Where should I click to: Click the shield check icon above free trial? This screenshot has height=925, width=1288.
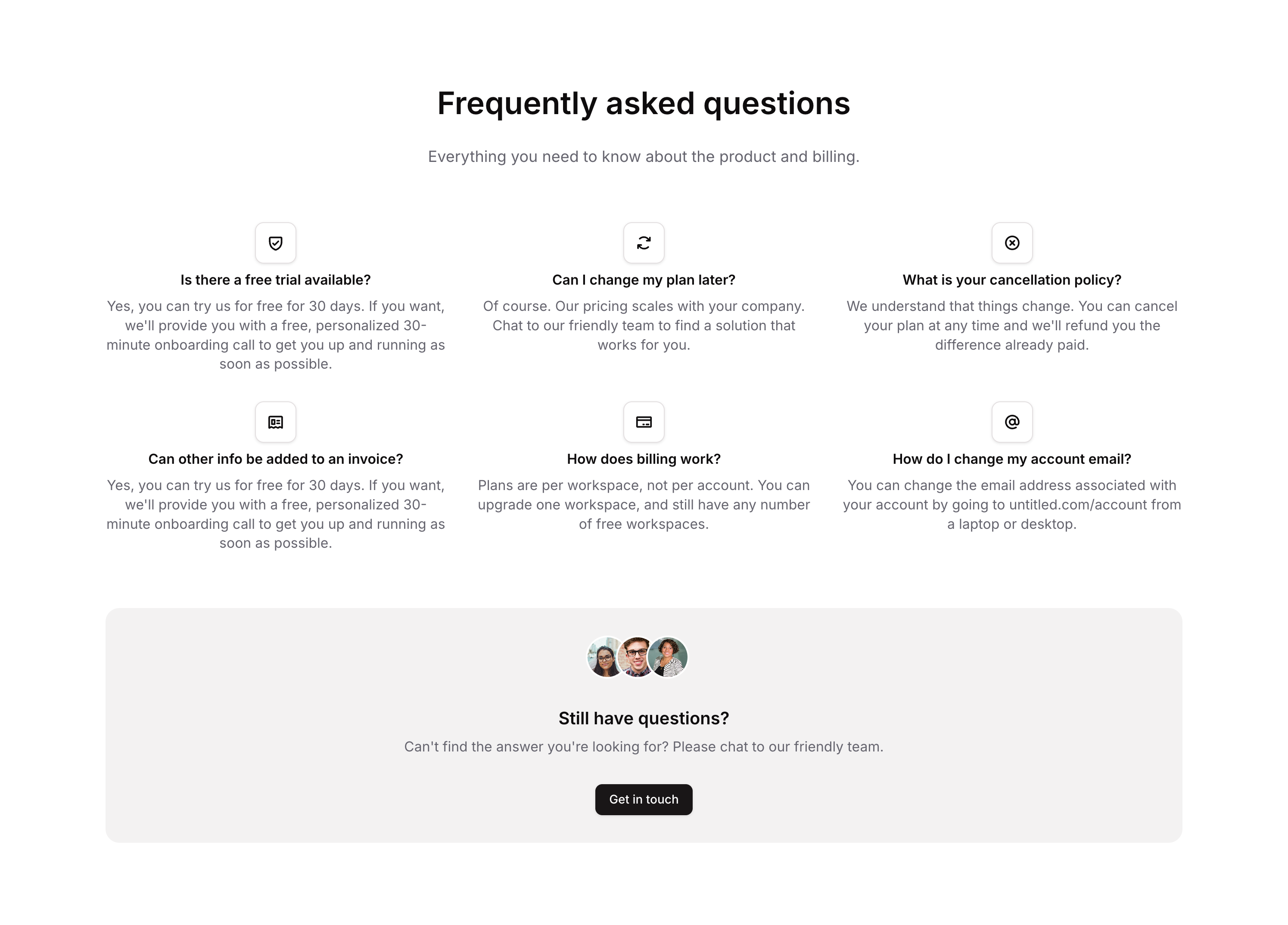click(275, 243)
